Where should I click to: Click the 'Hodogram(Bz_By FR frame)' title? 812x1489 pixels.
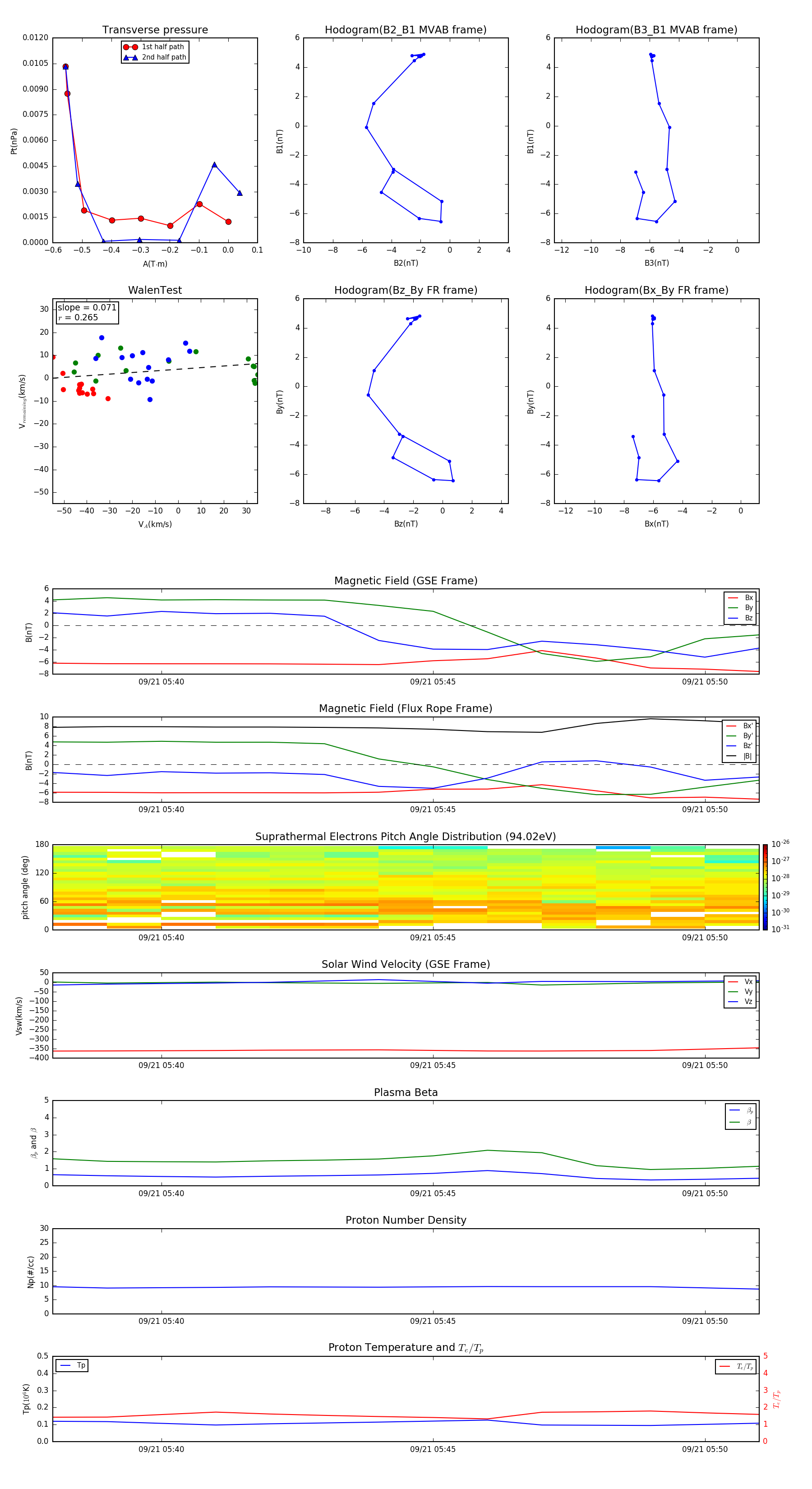(406, 290)
